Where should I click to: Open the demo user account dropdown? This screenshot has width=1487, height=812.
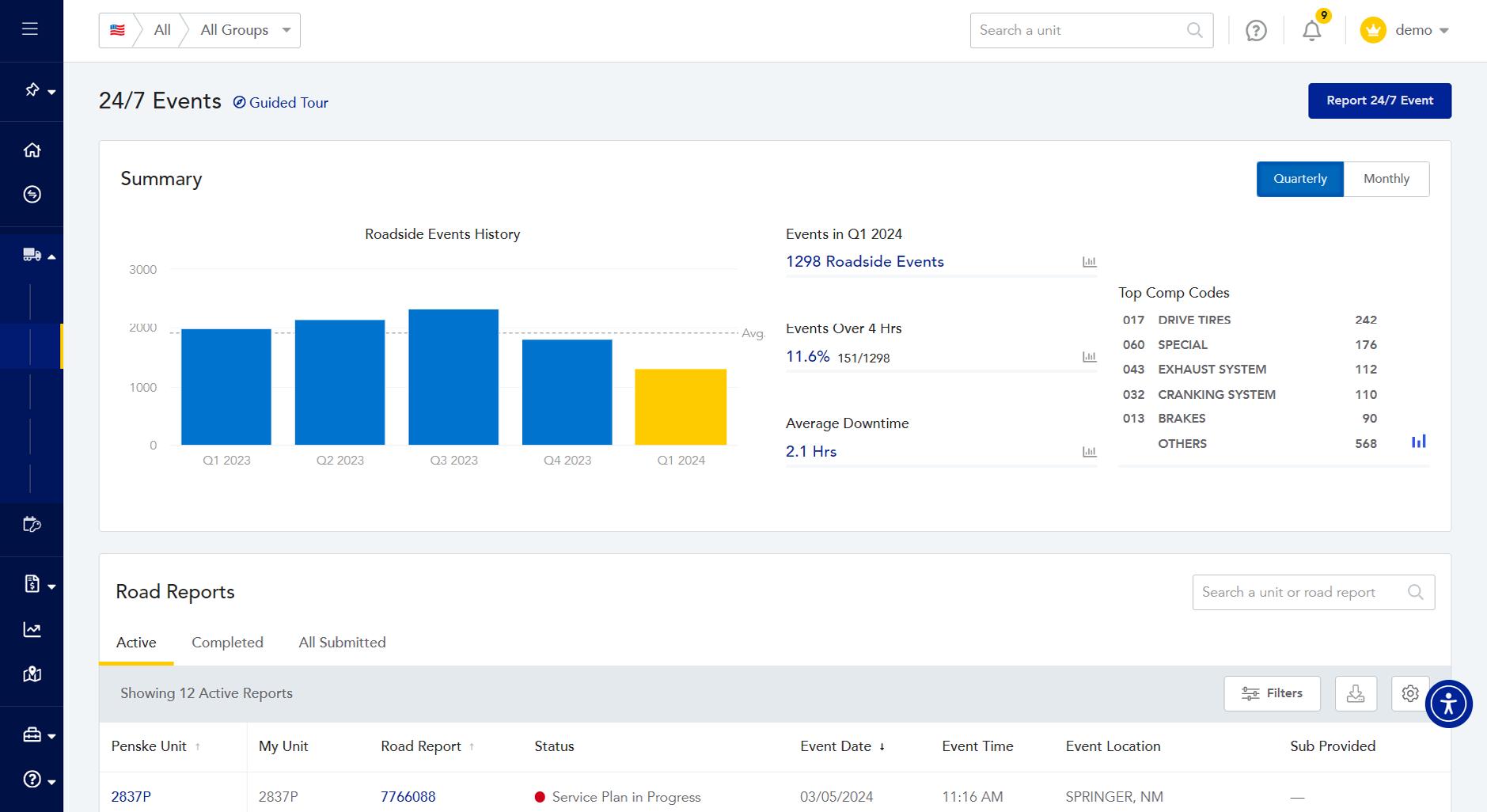(x=1405, y=30)
